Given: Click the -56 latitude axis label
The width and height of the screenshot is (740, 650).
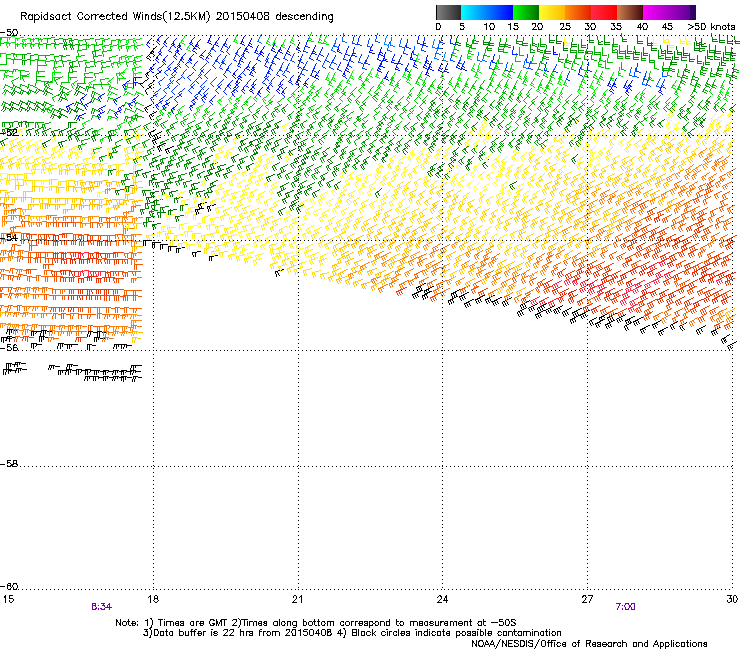Looking at the screenshot, I should click(x=9, y=347).
